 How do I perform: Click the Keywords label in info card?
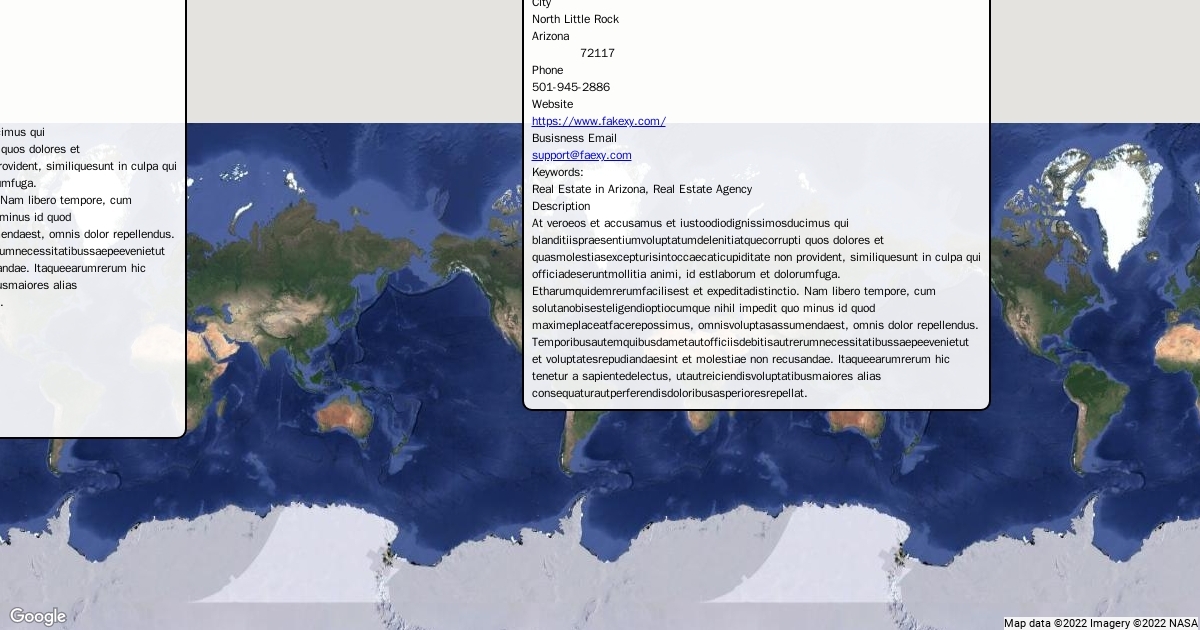(557, 172)
